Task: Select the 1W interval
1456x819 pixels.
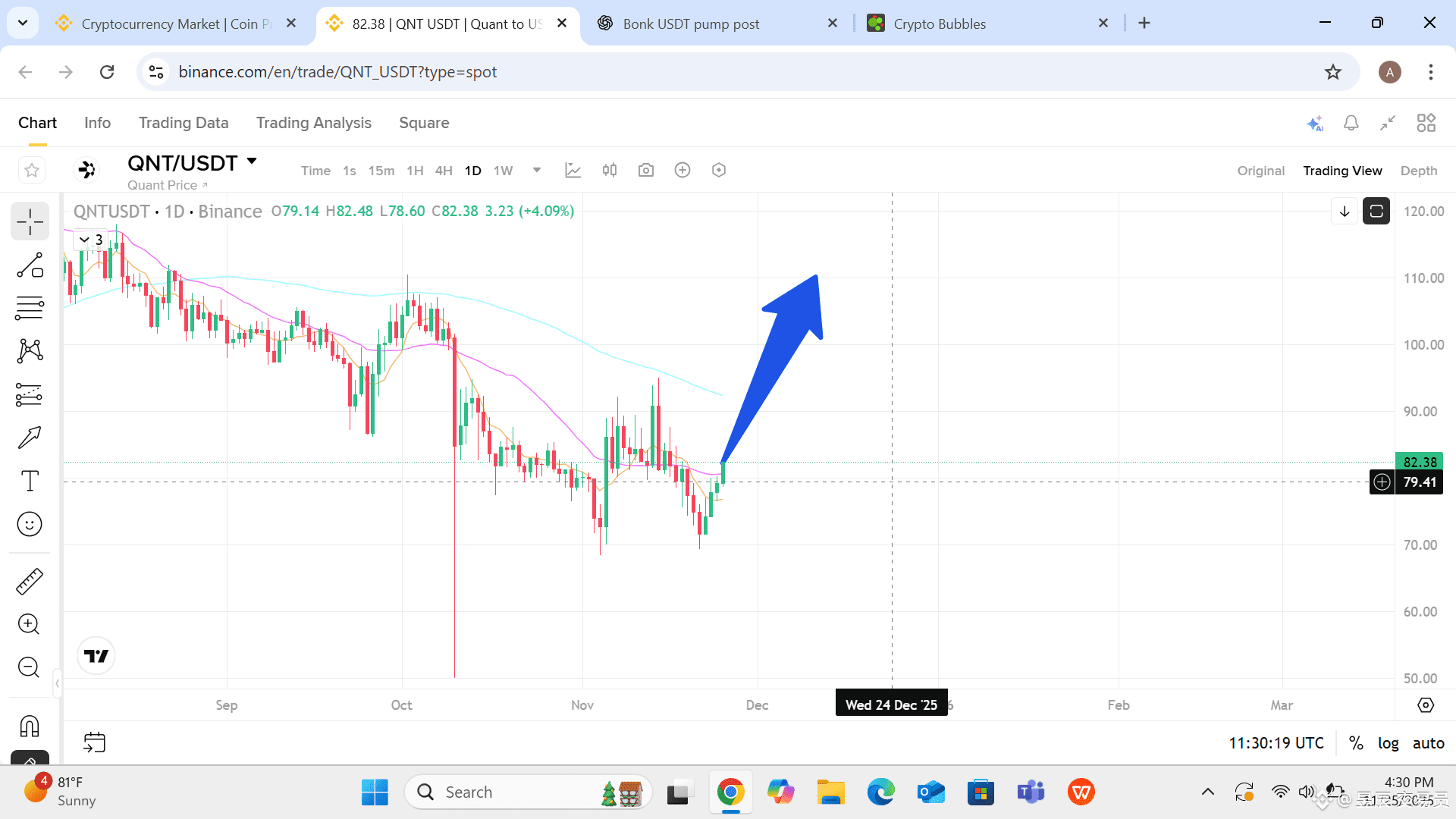Action: click(x=504, y=171)
